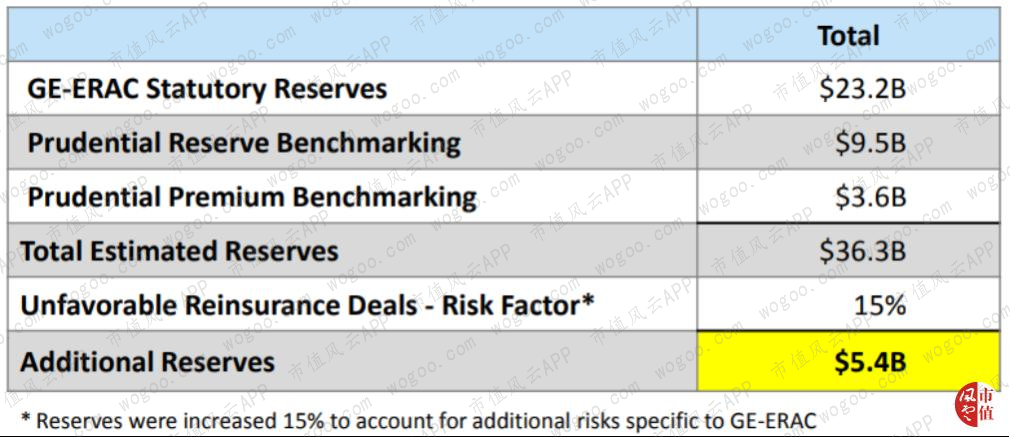1010x437 pixels.
Task: Select the Prudential Premium Benchmarking row label
Action: [252, 197]
